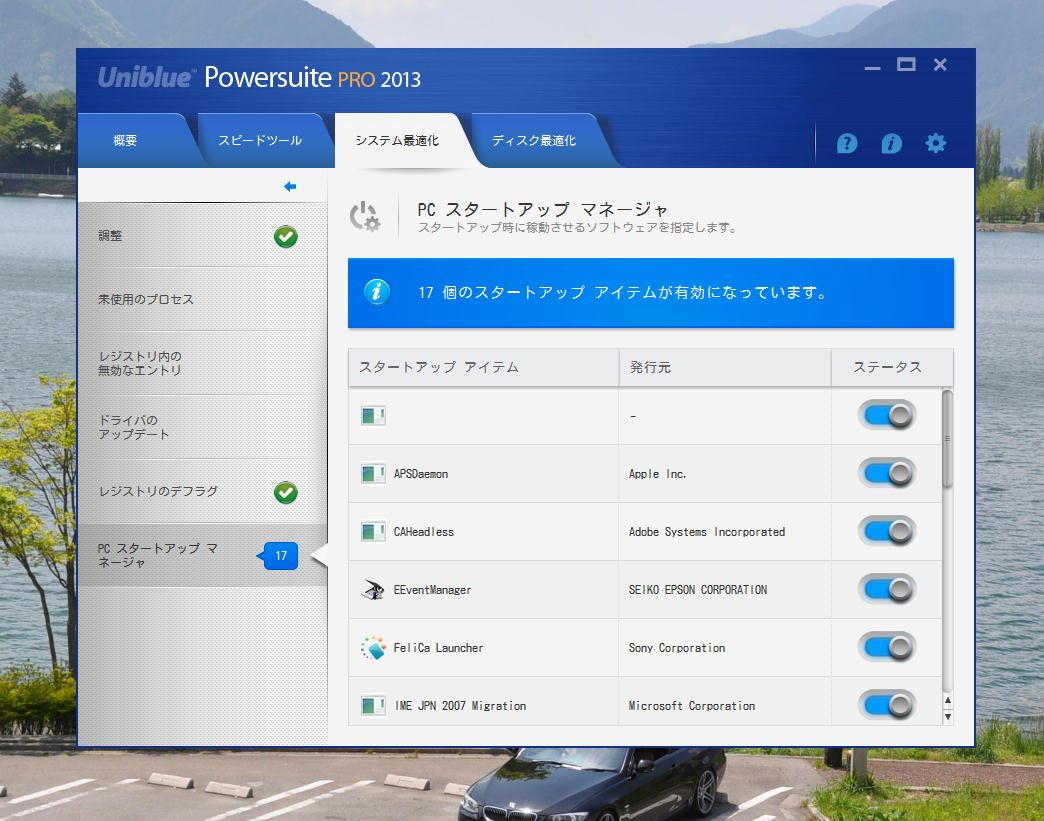Click the Uniblue Powersuite logo

(x=259, y=78)
